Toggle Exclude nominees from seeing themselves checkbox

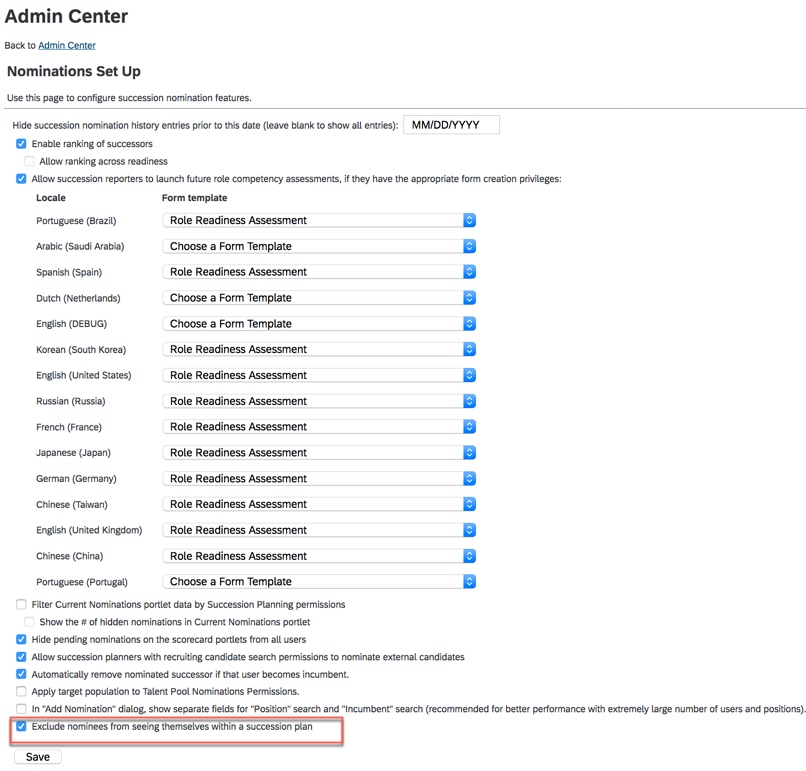(x=21, y=727)
